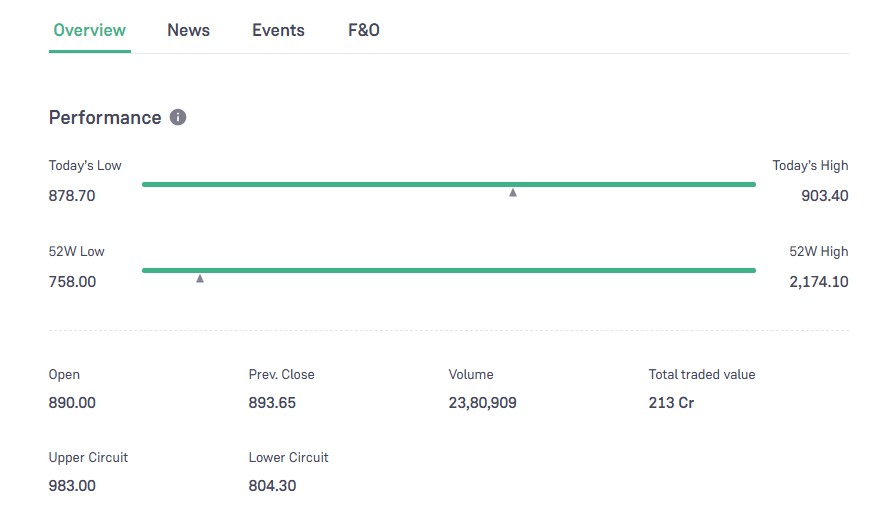Click the 52W low-high range bar
This screenshot has height=512, width=876.
[x=449, y=270]
